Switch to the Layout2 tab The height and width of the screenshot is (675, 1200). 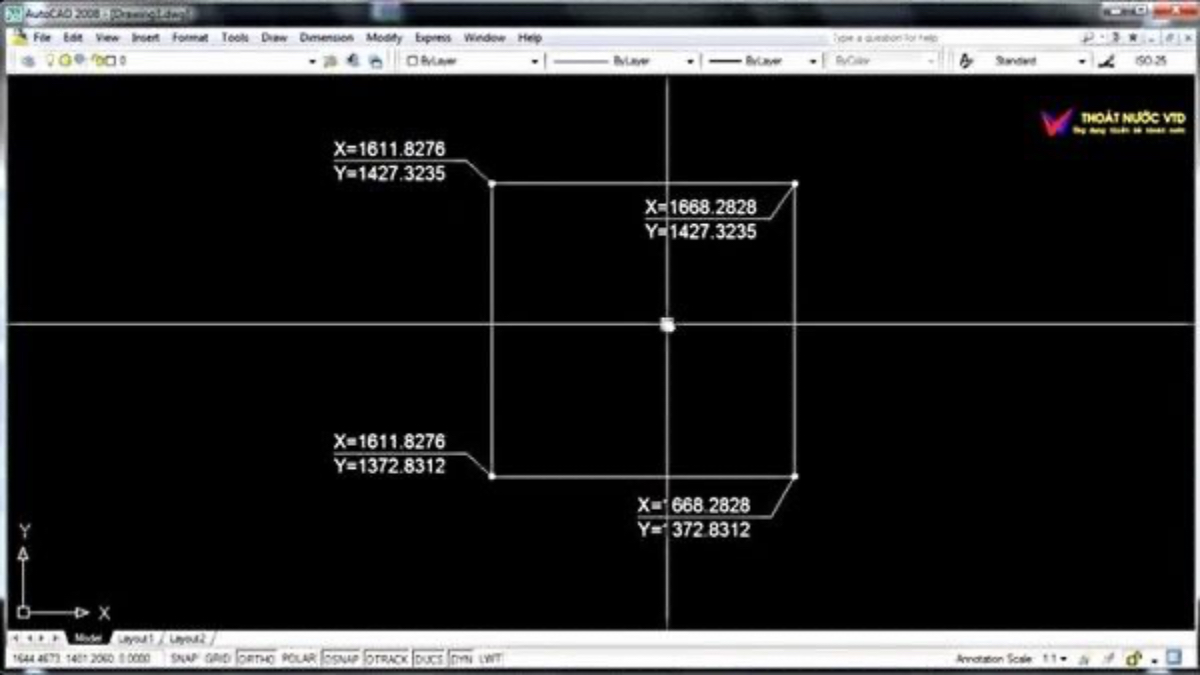click(x=186, y=638)
